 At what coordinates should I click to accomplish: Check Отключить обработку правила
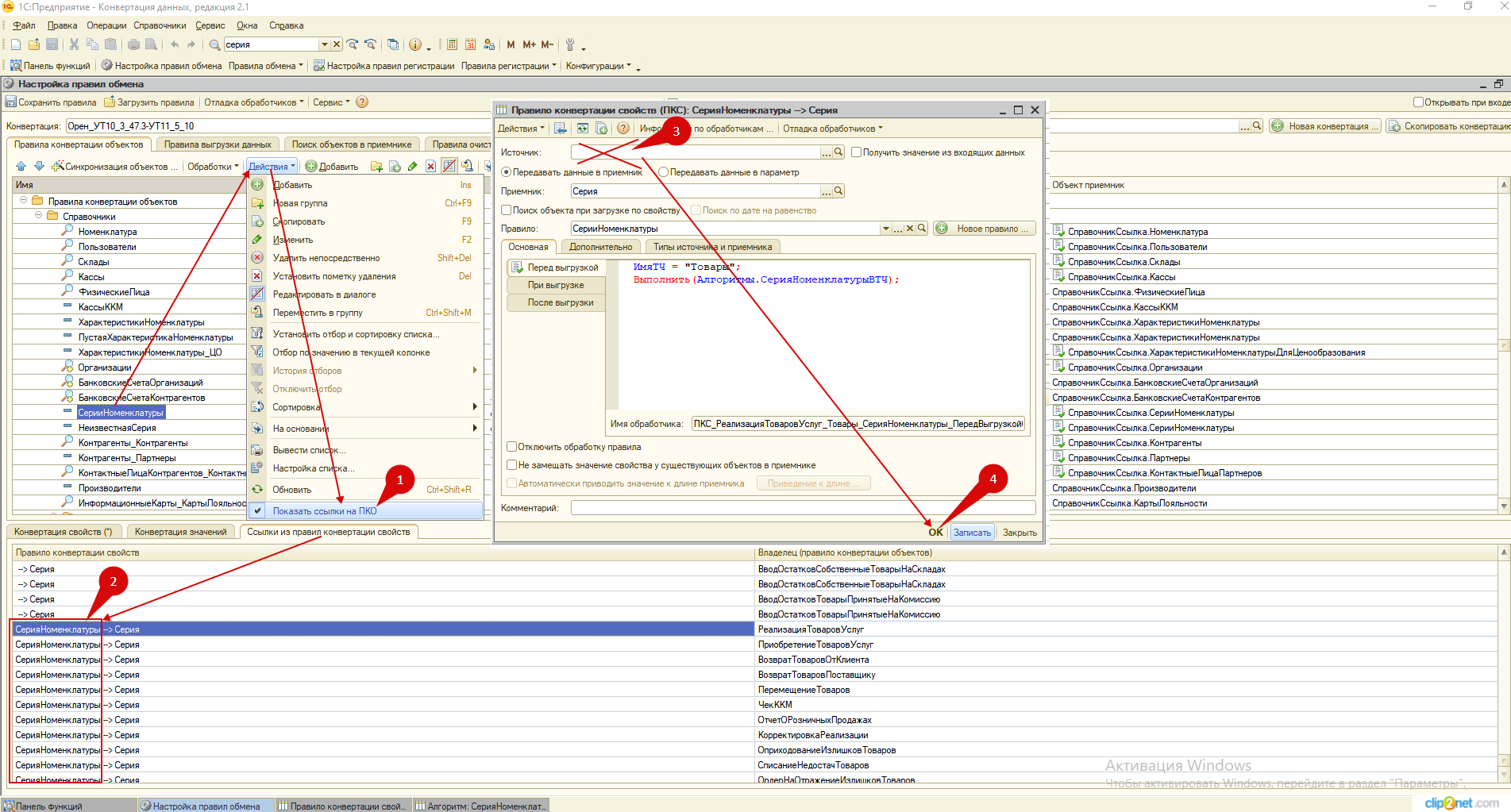(x=512, y=447)
